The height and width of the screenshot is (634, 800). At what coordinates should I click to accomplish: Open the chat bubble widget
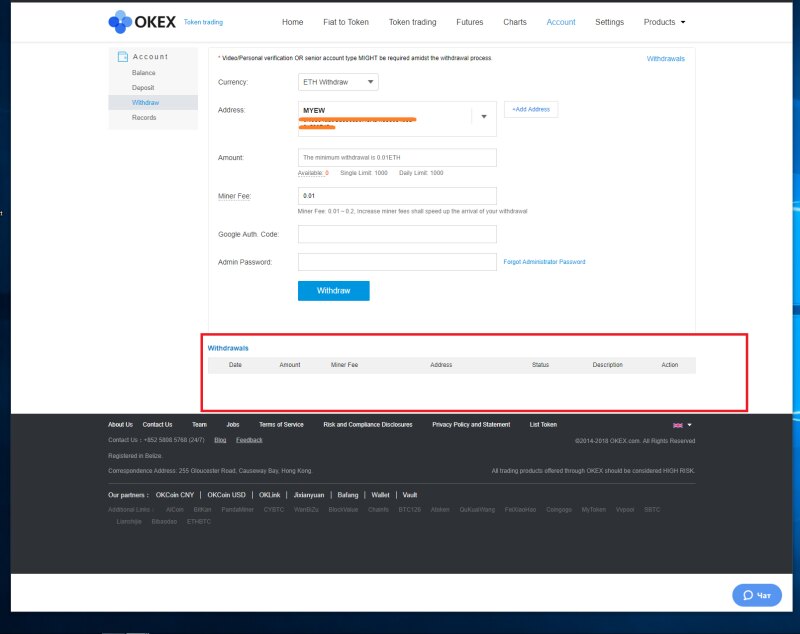point(756,595)
